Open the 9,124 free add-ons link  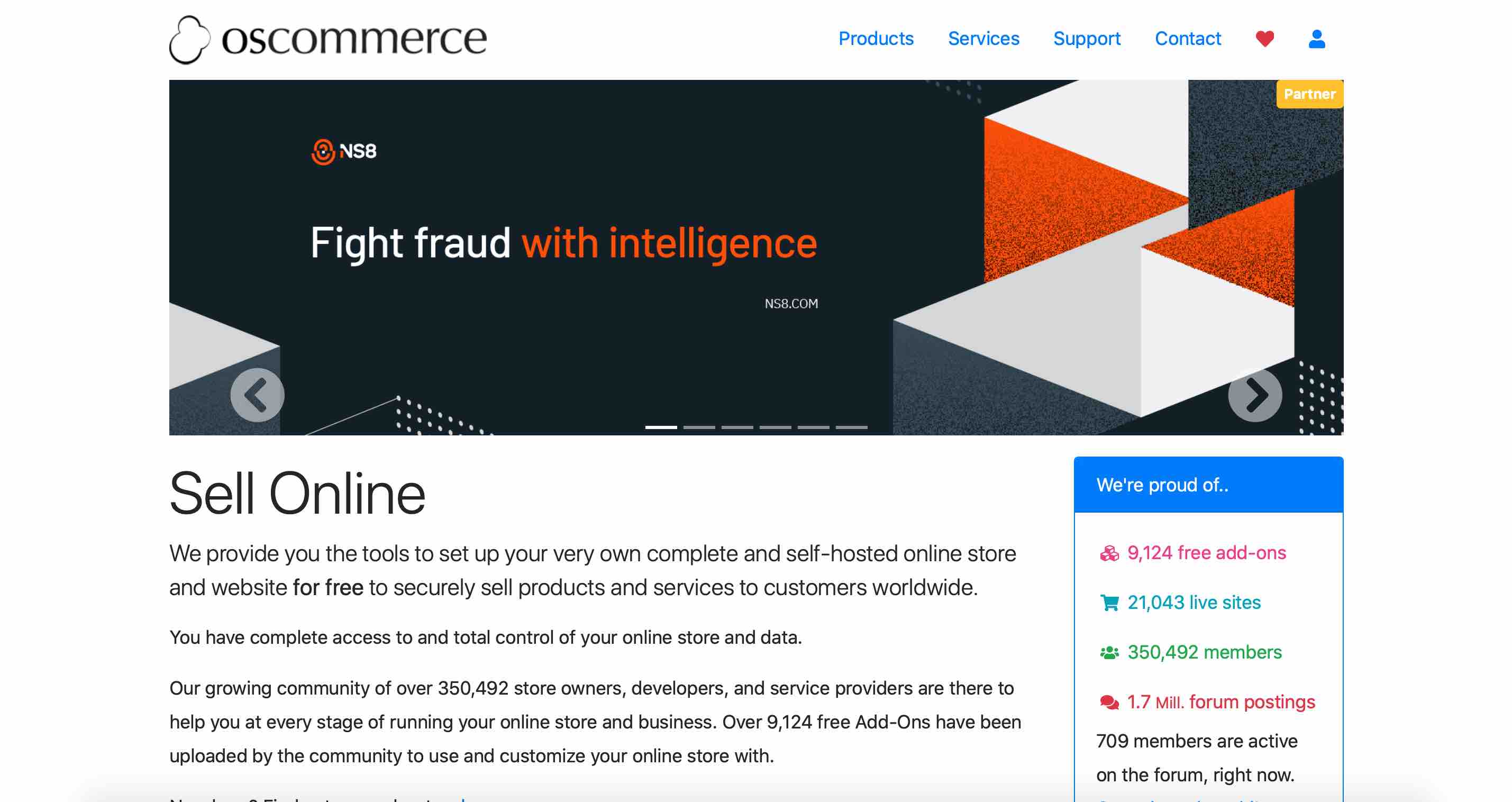1206,553
